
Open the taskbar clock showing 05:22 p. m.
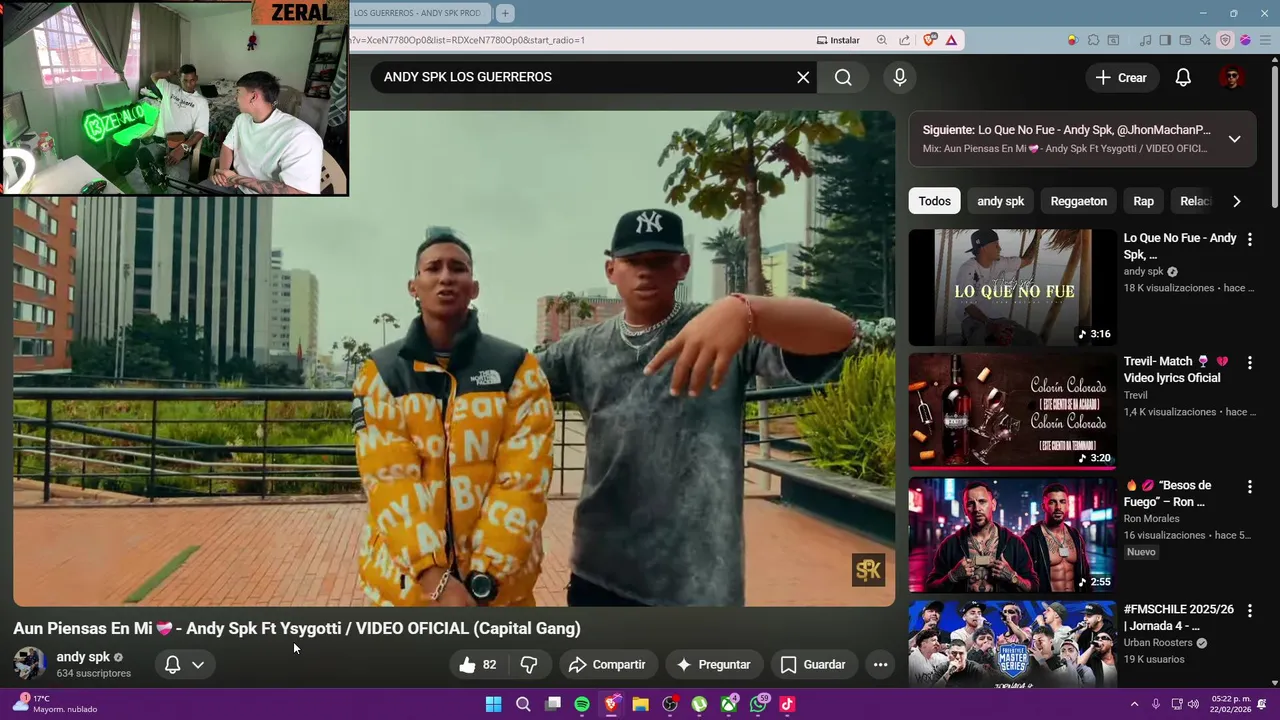(1232, 704)
